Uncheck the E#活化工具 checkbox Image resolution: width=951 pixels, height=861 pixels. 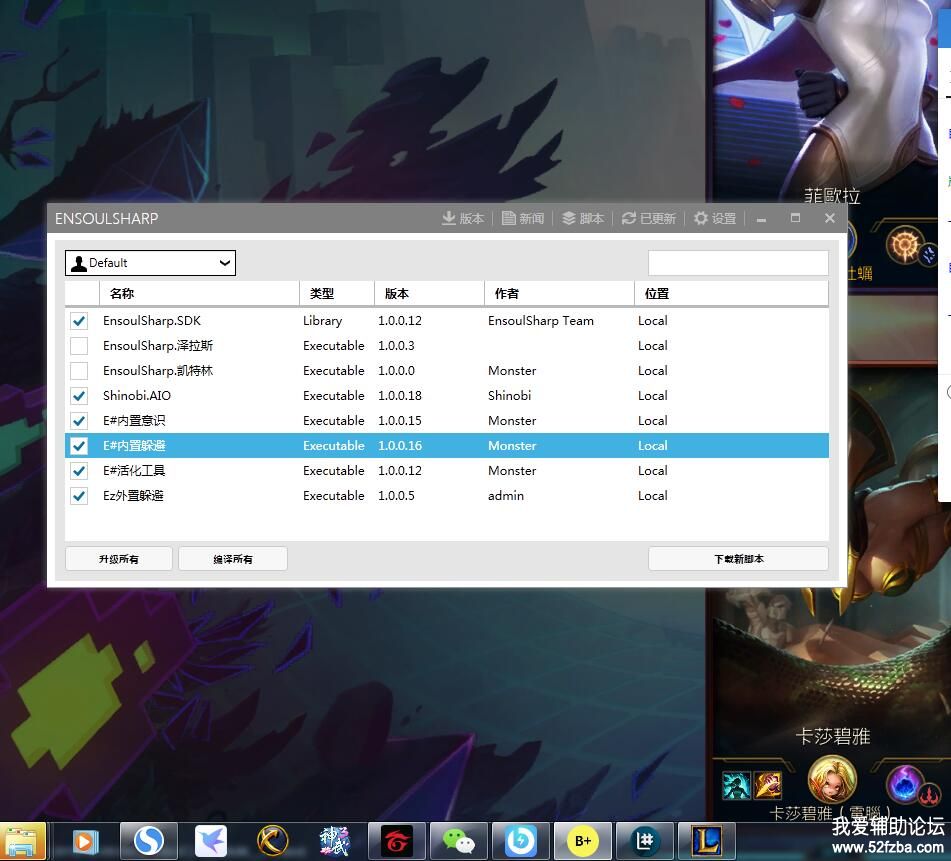pyautogui.click(x=79, y=471)
